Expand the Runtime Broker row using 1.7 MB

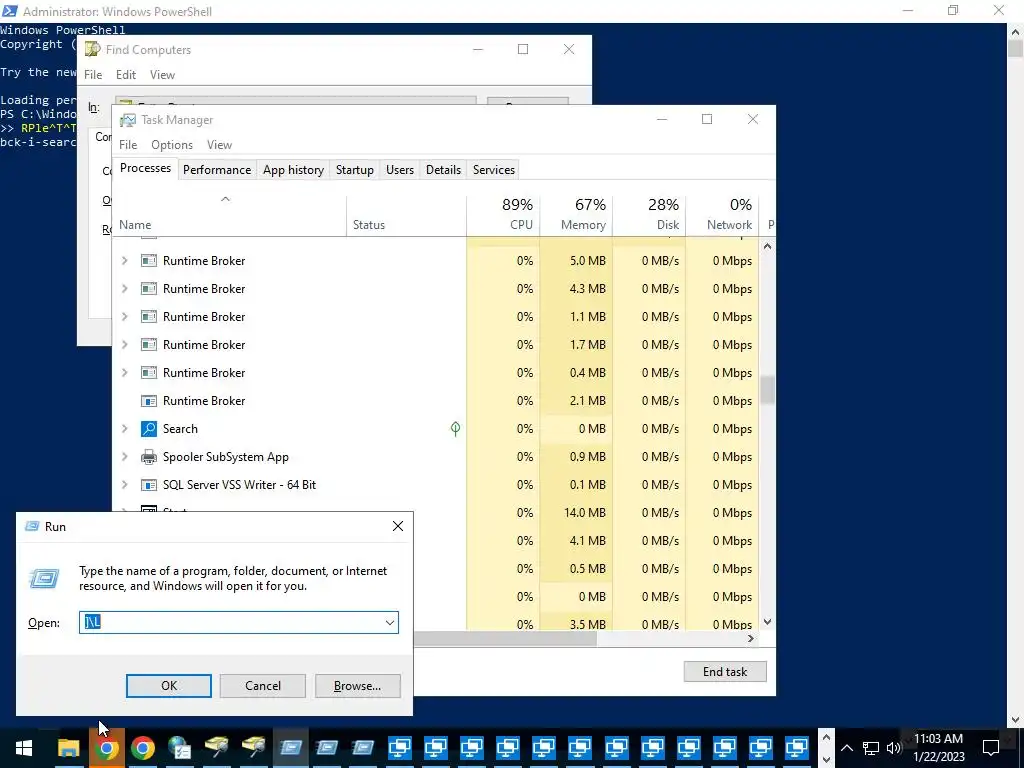[x=125, y=345]
